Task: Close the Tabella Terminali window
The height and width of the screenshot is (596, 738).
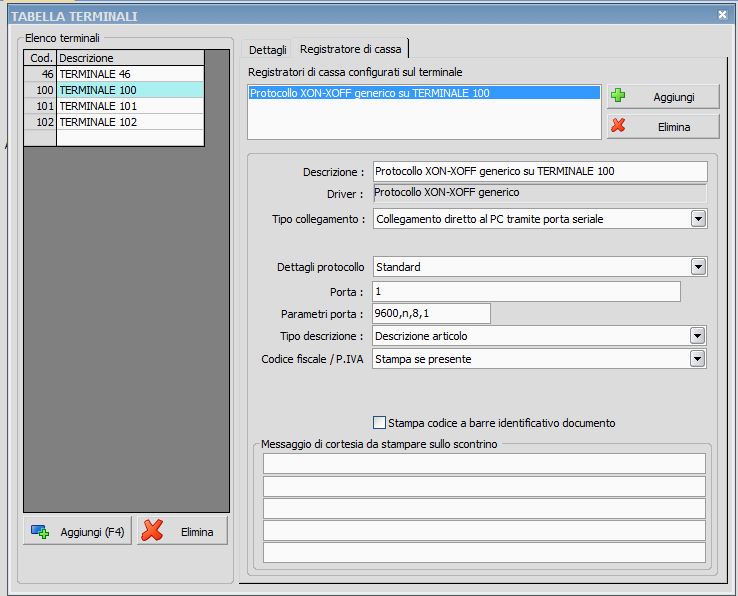Action: 722,15
